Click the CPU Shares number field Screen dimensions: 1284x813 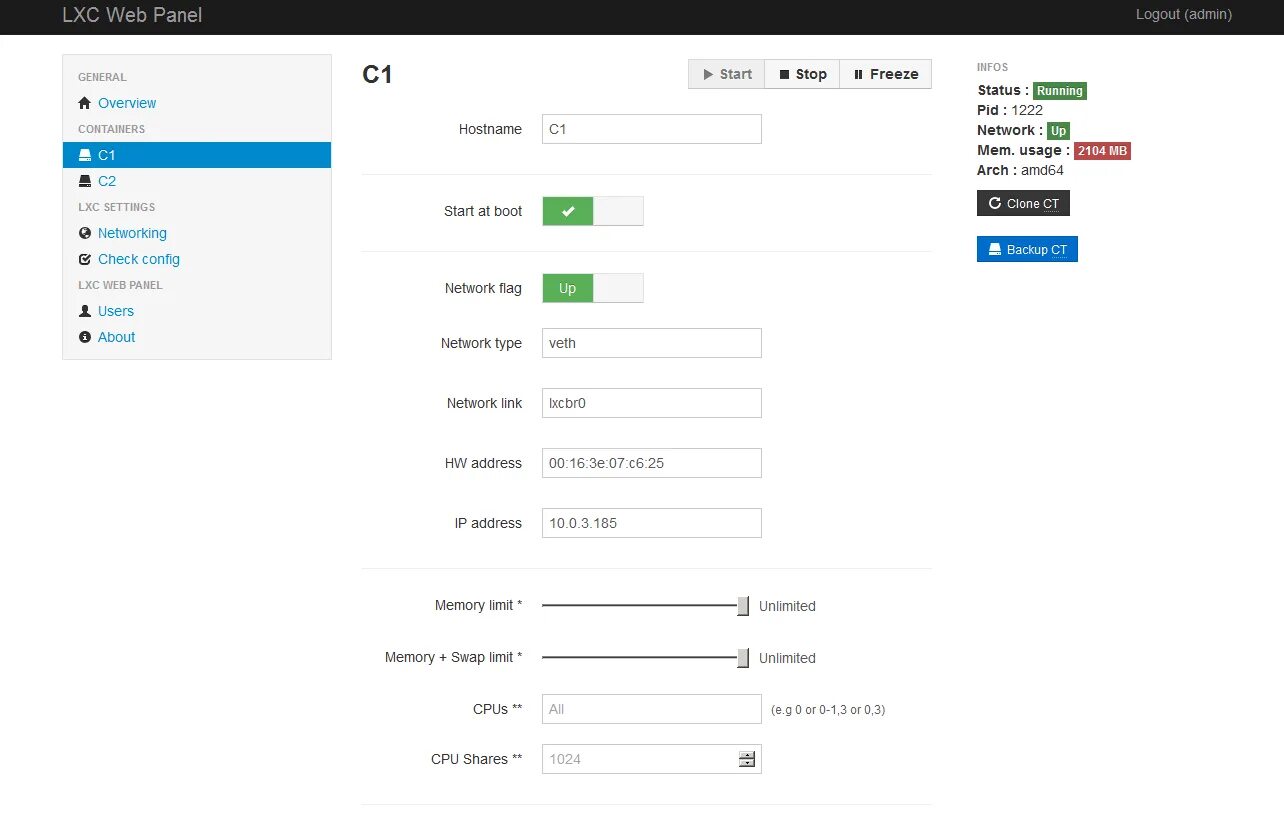(x=652, y=759)
